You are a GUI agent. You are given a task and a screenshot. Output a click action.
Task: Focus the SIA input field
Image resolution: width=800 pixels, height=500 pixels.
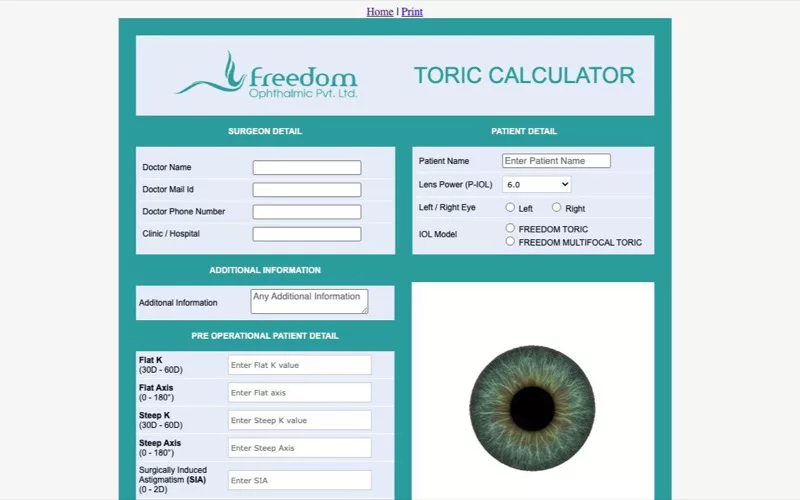pos(299,480)
